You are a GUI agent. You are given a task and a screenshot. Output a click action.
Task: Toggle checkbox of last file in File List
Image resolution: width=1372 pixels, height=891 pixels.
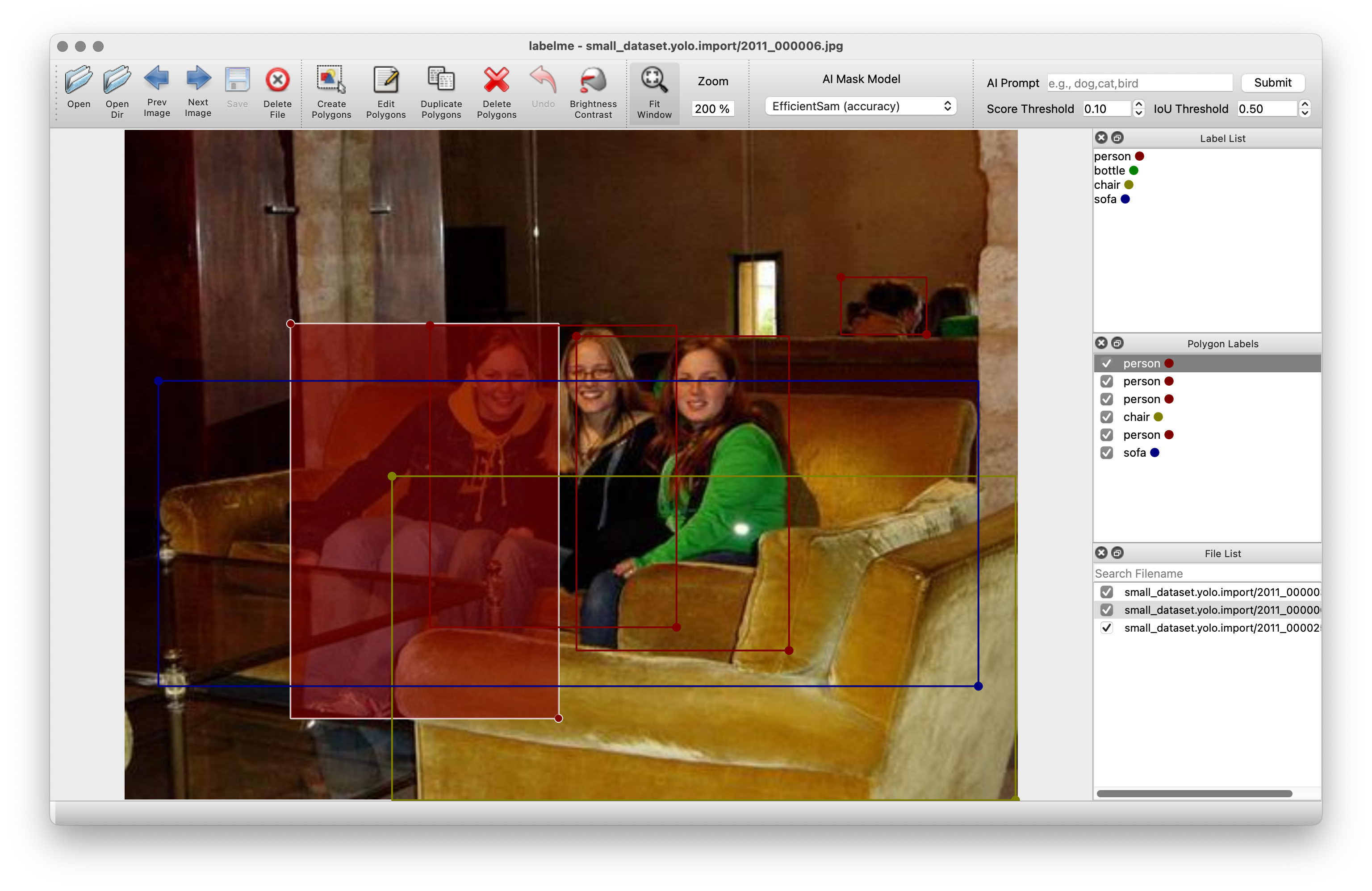1106,628
